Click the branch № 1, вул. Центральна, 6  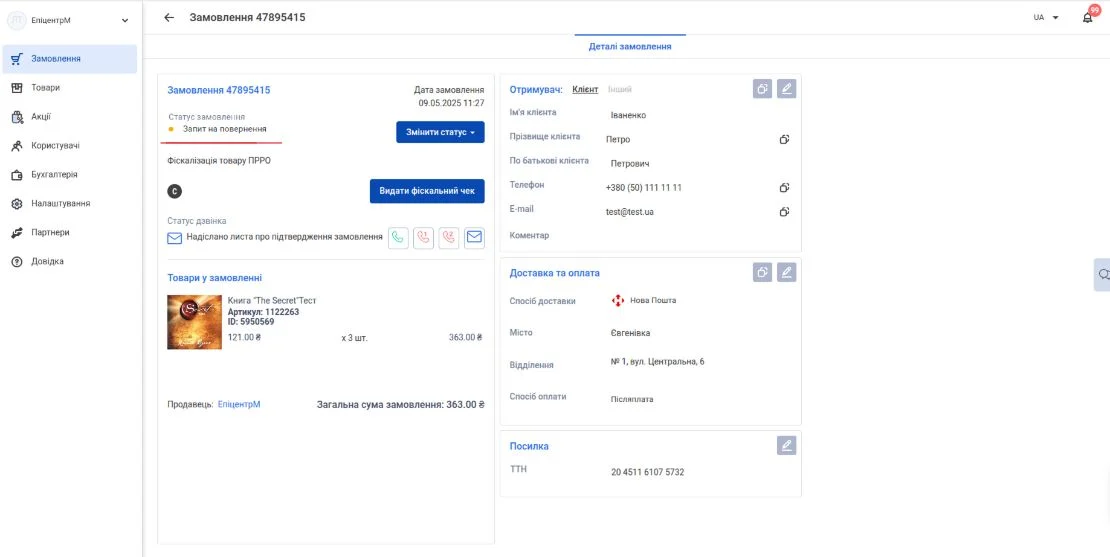click(658, 362)
